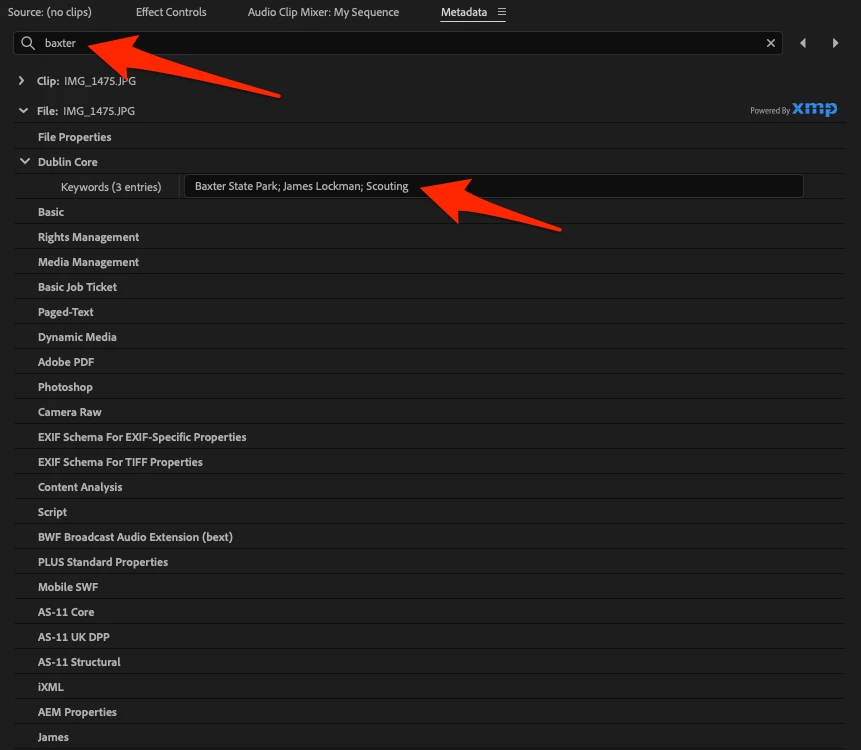This screenshot has height=750, width=861.
Task: Open the Effect Controls tab
Action: 171,12
